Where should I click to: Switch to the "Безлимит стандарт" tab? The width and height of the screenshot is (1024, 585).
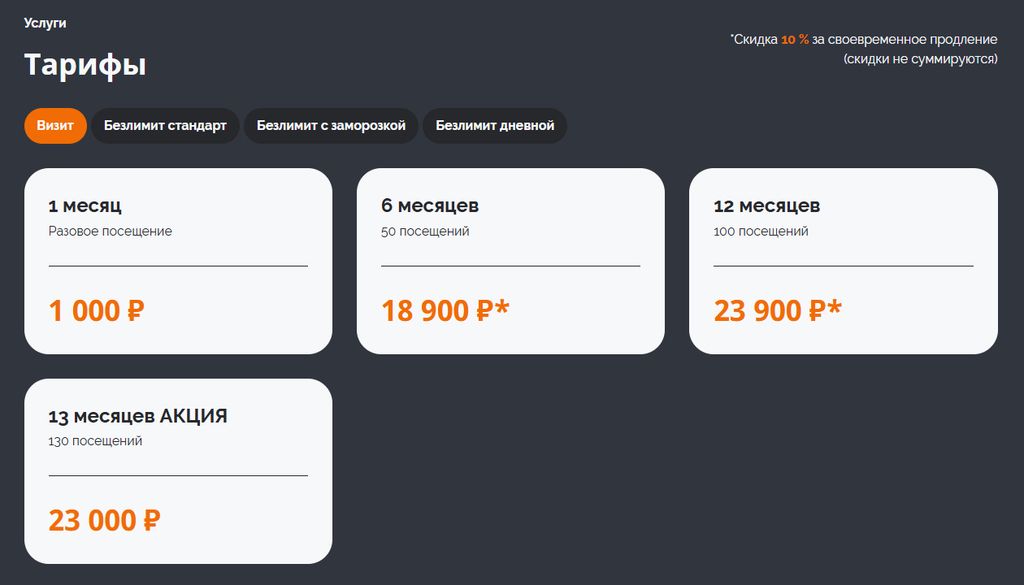(165, 126)
